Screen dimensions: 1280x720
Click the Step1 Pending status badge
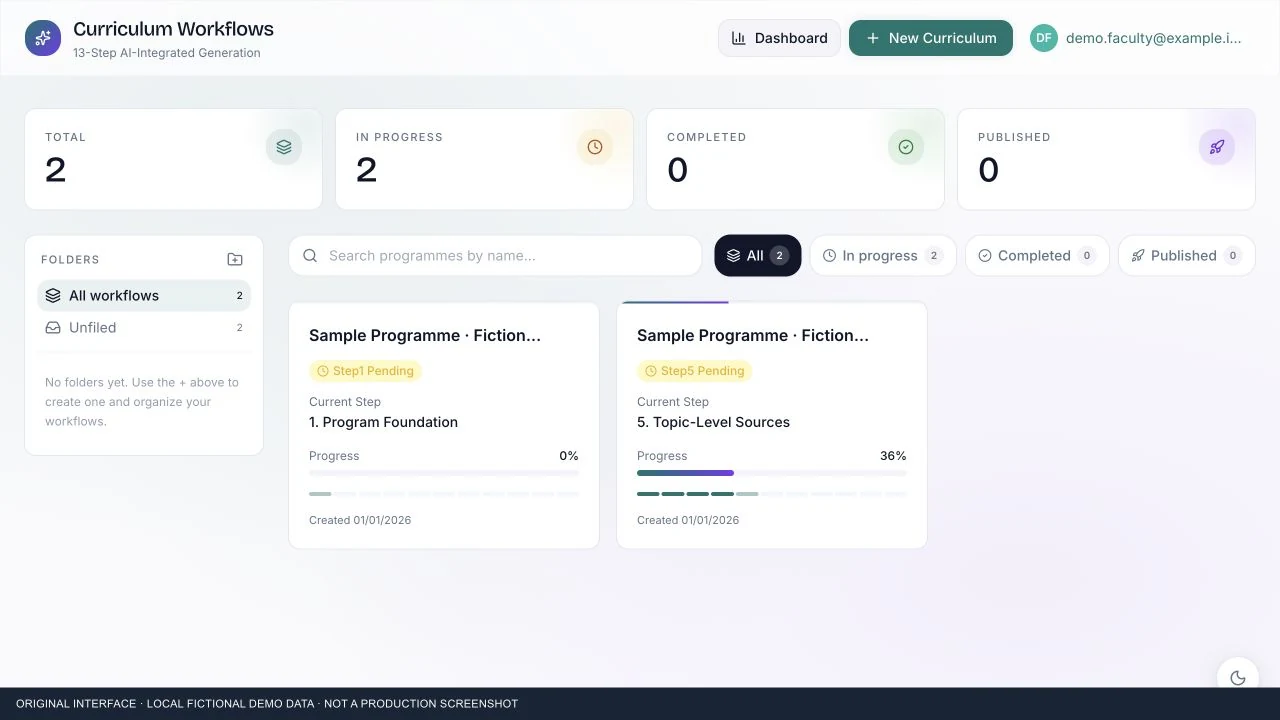(x=365, y=371)
